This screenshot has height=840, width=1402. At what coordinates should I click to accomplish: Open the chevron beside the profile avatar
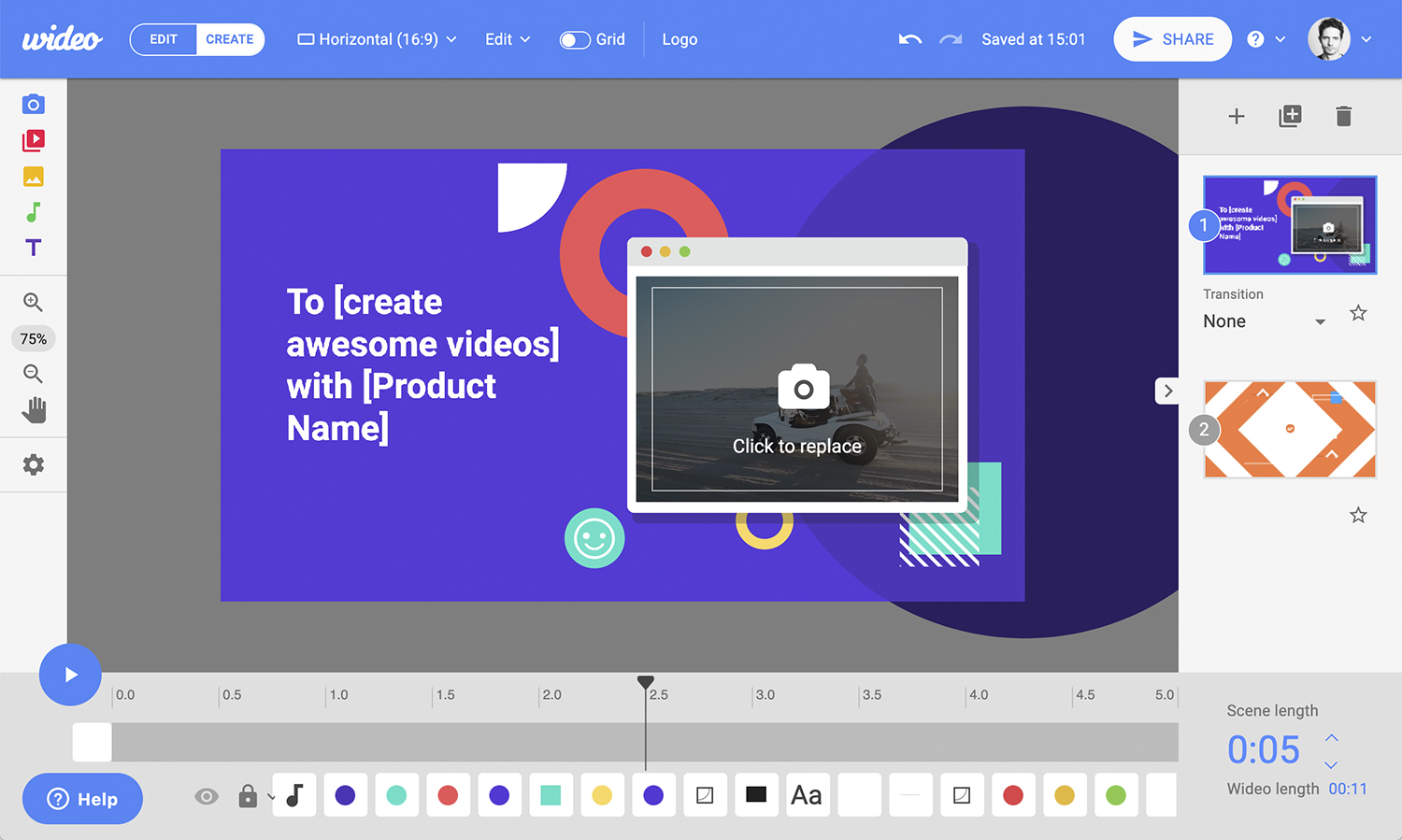[1366, 39]
